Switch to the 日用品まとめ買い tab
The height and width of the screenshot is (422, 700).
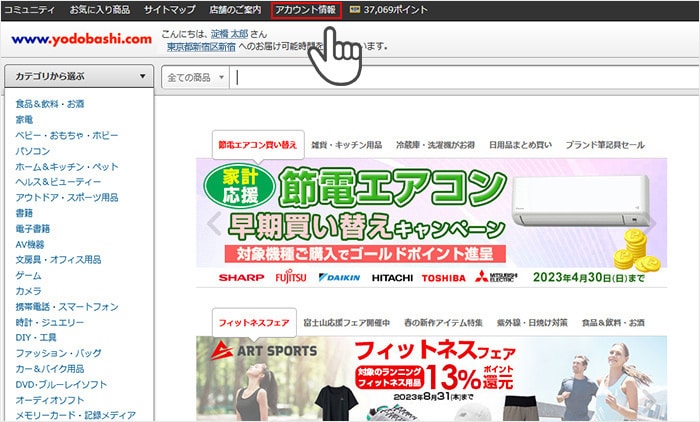[x=520, y=145]
